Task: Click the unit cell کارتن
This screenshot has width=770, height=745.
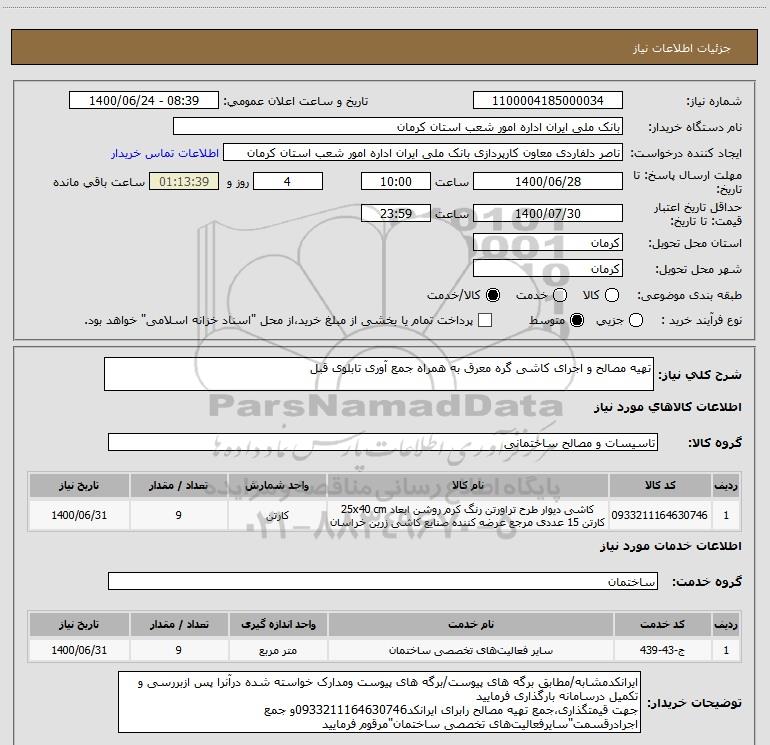Action: click(x=277, y=515)
